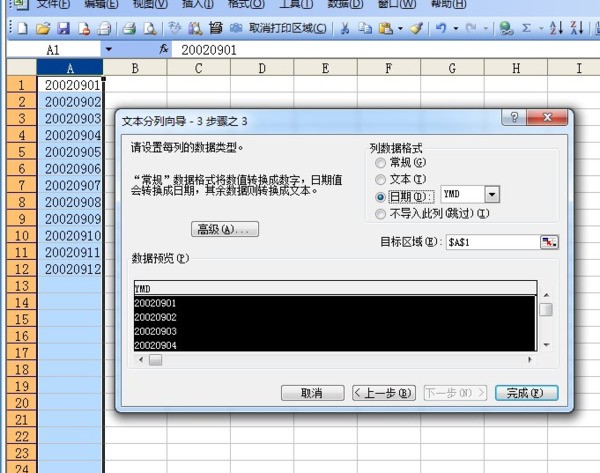The width and height of the screenshot is (600, 473).
Task: Open the 格式(O) menu
Action: 246,4
